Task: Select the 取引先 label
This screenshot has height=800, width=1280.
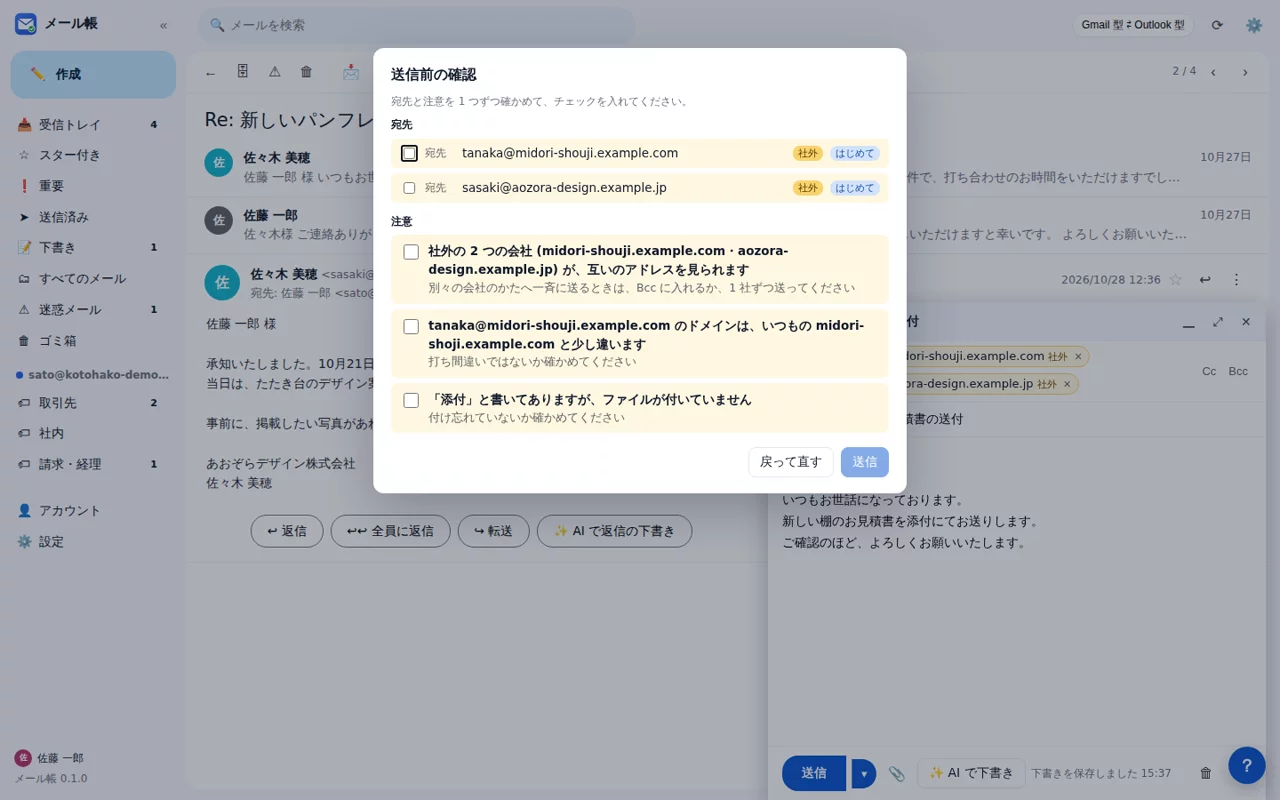Action: pos(93,403)
